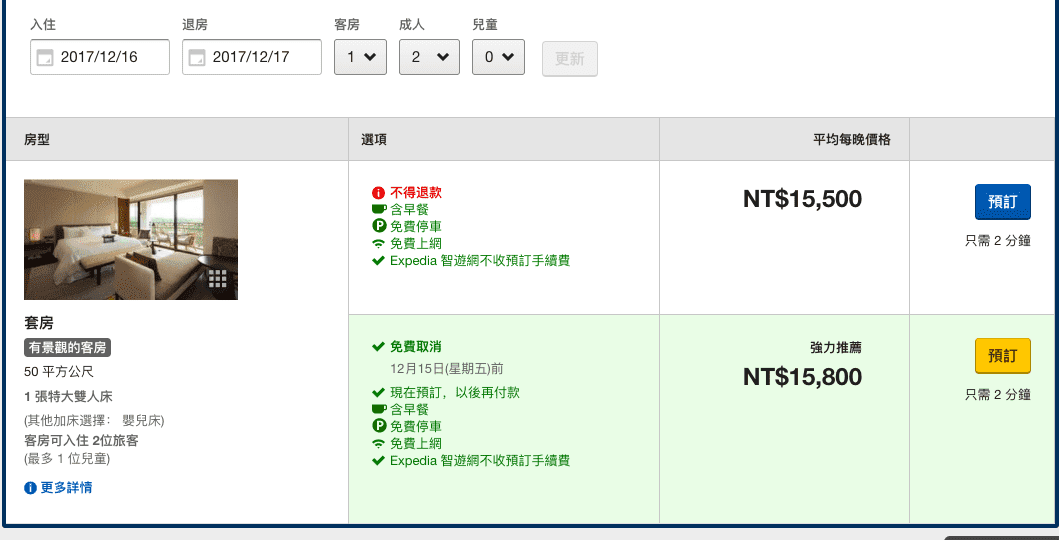
Task: Click the 現在預訂，以後再付款 text
Action: pos(455,392)
